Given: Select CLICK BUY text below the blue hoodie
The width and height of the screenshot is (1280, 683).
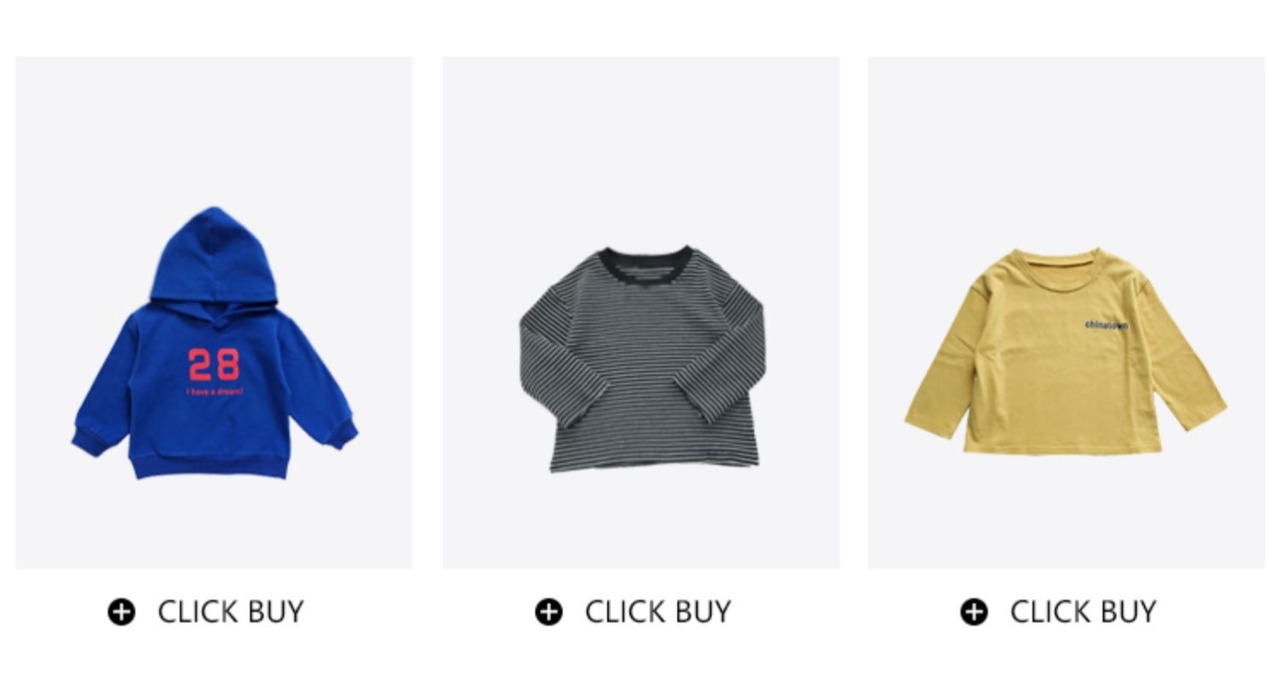Looking at the screenshot, I should click(231, 611).
